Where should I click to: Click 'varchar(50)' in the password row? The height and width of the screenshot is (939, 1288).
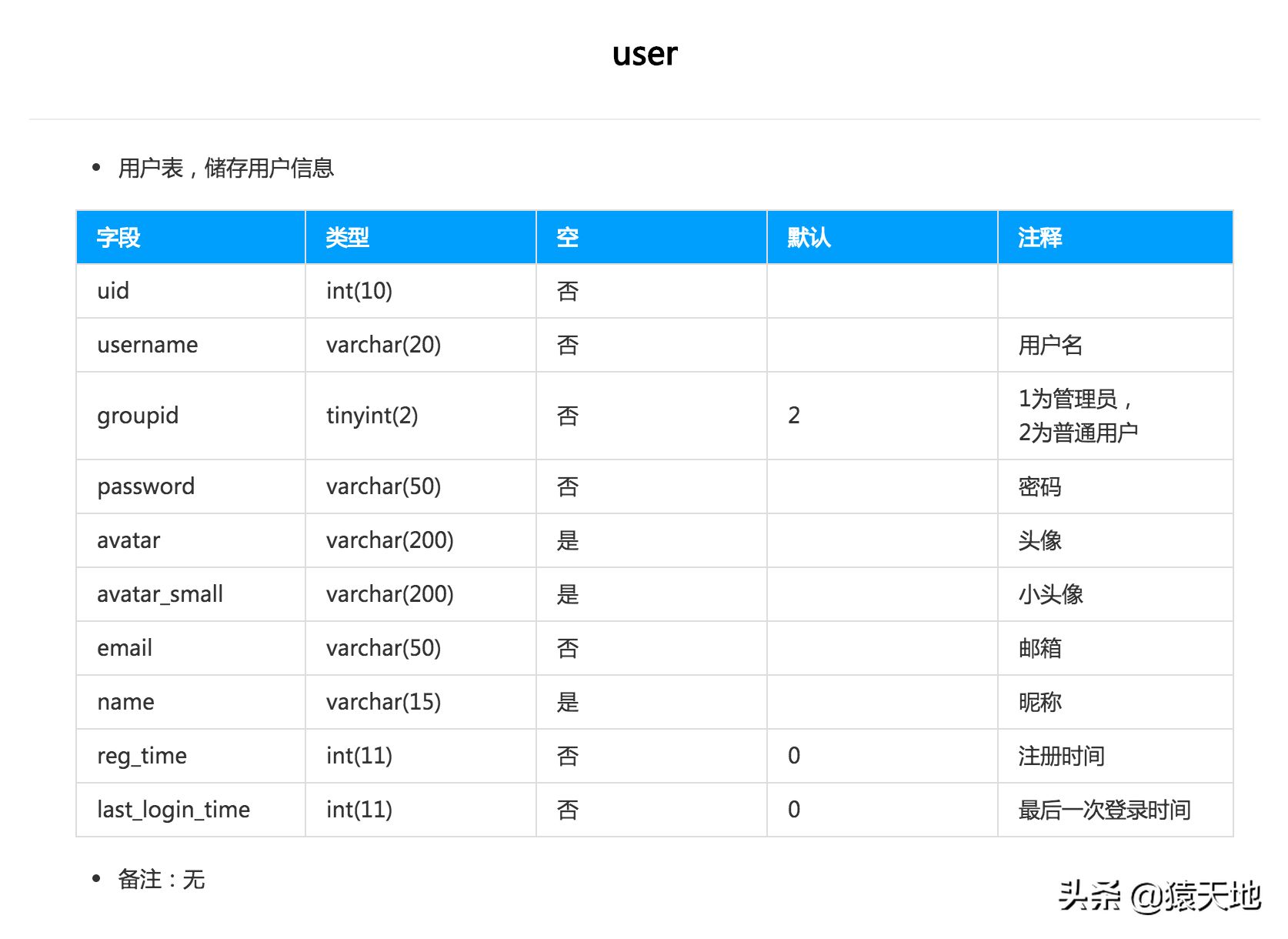pyautogui.click(x=383, y=486)
